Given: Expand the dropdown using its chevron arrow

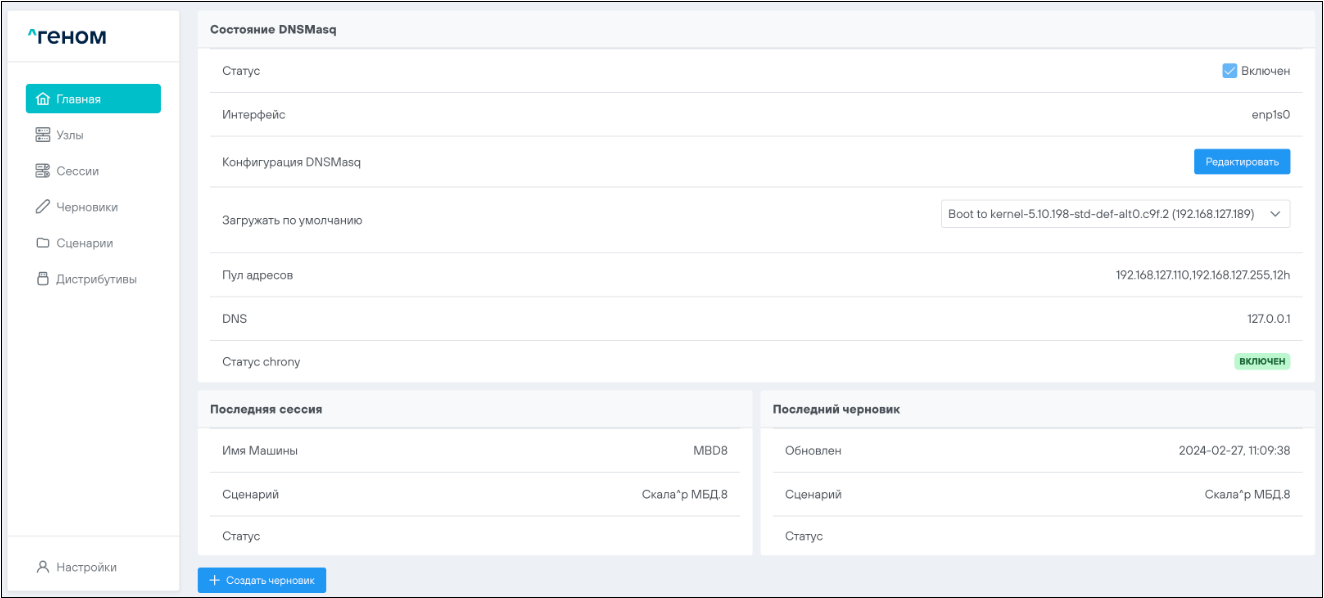Looking at the screenshot, I should 1274,214.
